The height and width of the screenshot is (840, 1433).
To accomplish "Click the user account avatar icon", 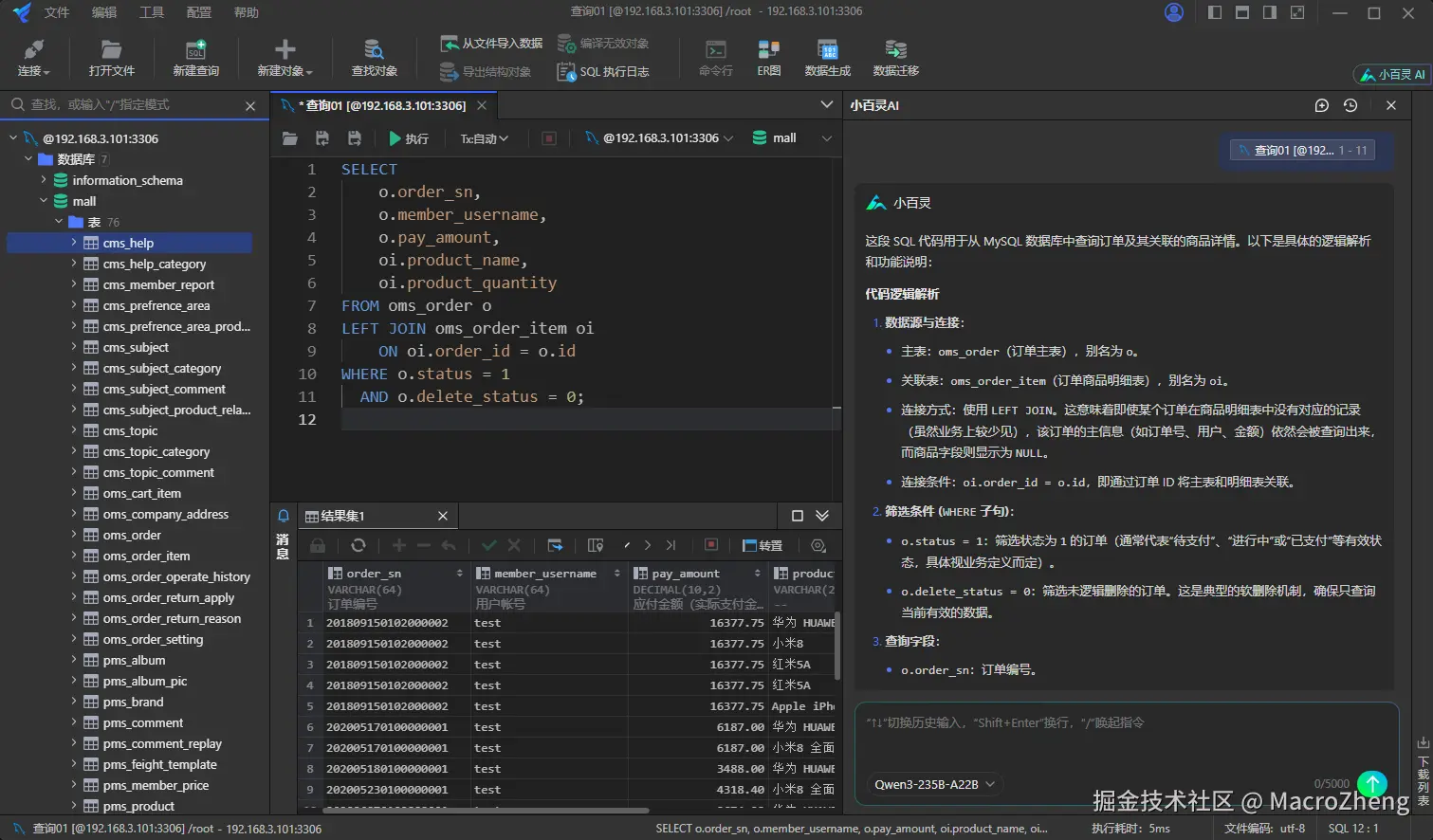I will [x=1174, y=12].
